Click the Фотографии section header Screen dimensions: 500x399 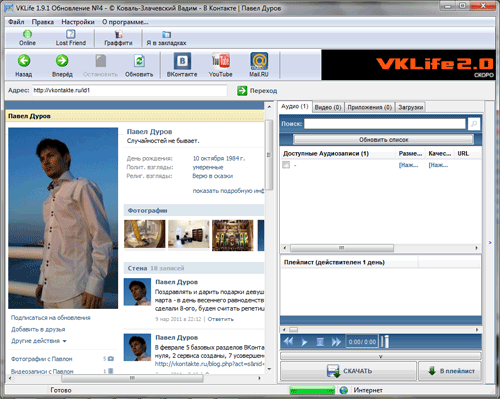click(x=194, y=211)
